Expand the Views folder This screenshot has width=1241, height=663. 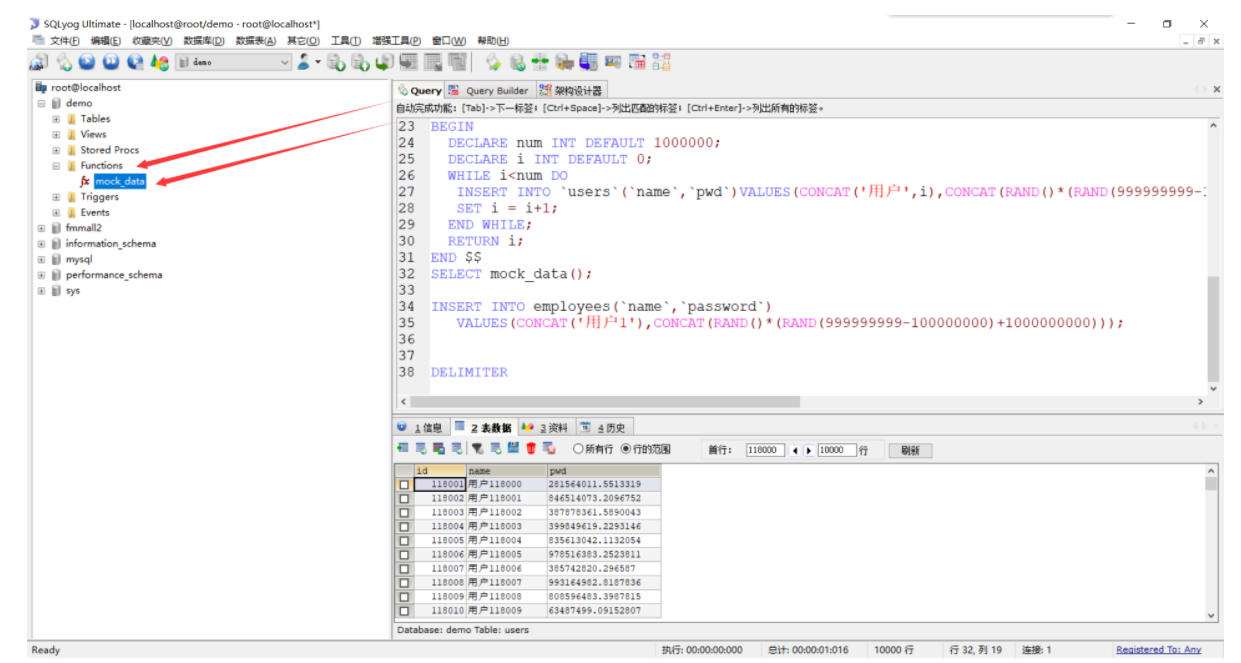[x=56, y=134]
